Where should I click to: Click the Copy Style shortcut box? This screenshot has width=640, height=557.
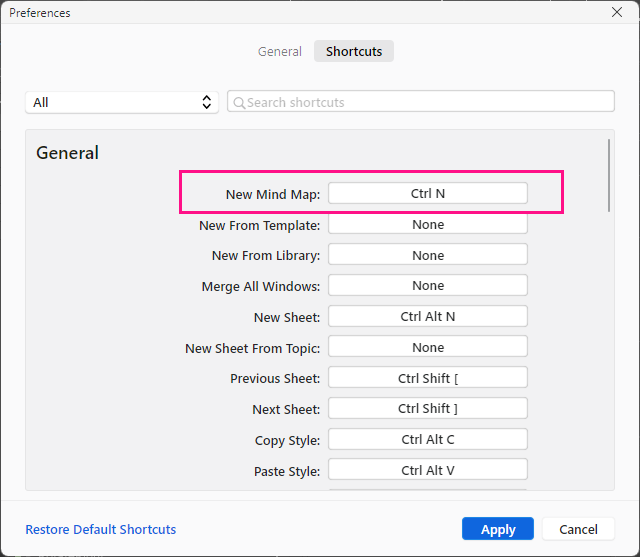coord(427,439)
